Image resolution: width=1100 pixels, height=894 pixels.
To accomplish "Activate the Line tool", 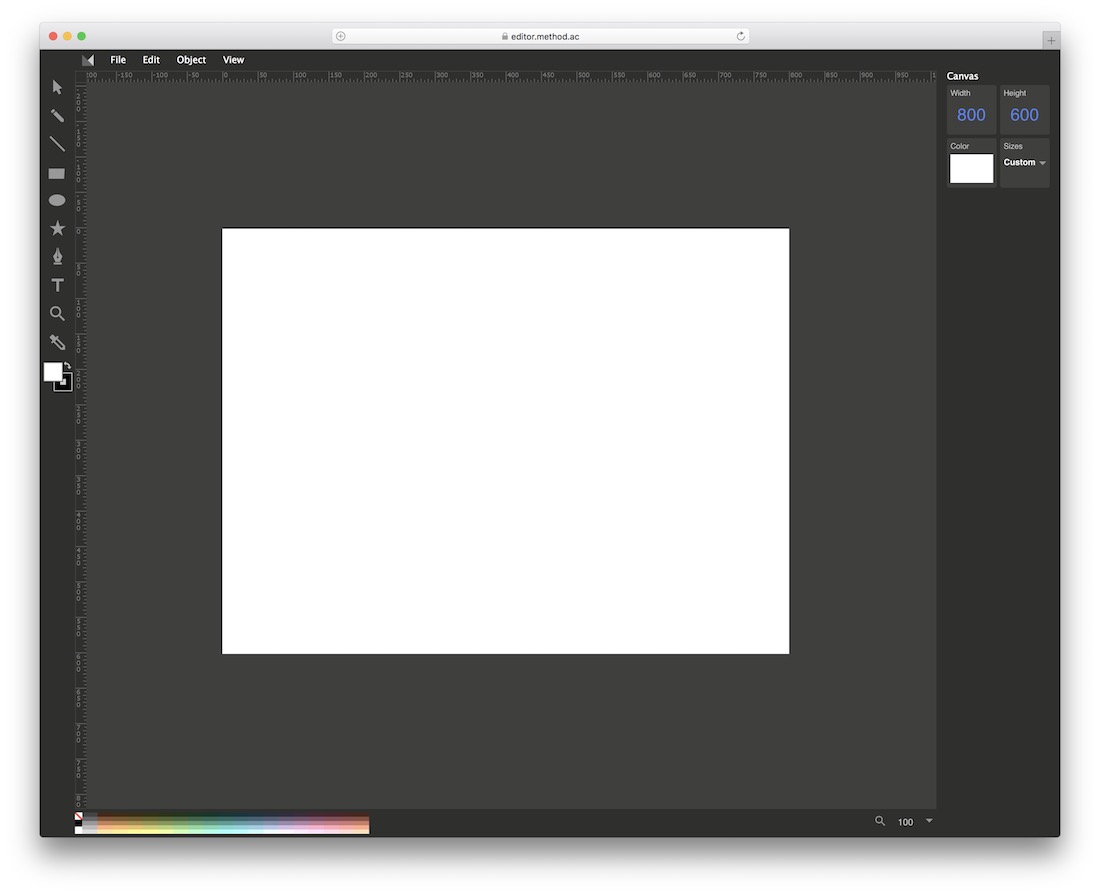I will click(57, 143).
